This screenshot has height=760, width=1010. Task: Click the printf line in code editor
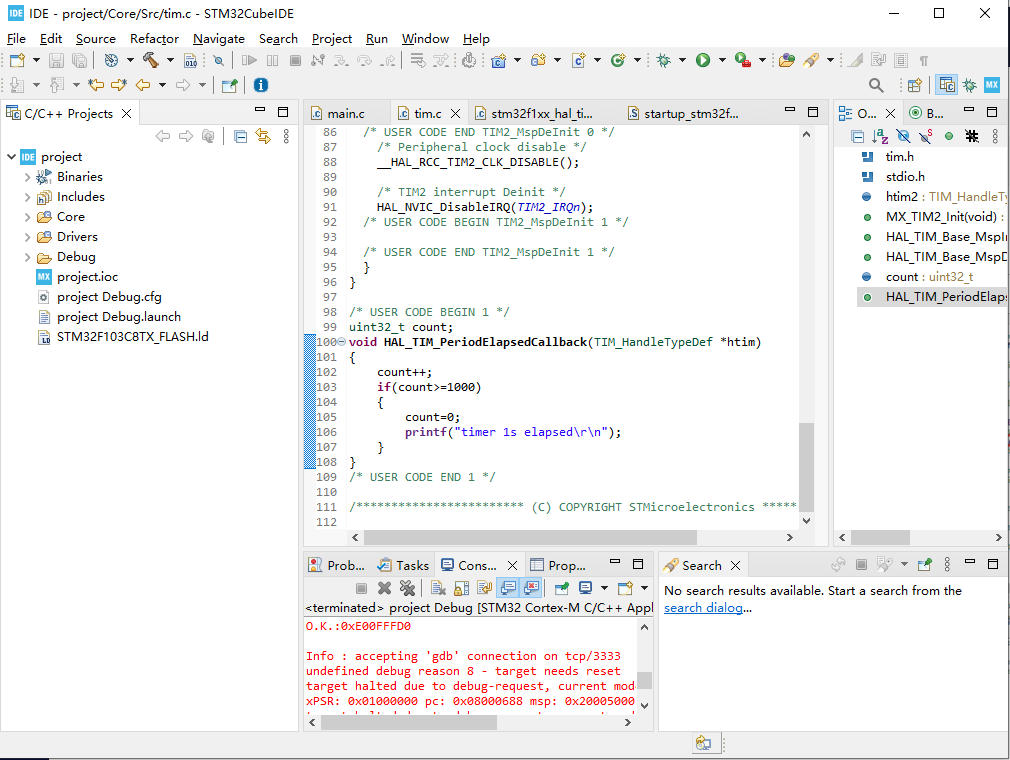513,432
